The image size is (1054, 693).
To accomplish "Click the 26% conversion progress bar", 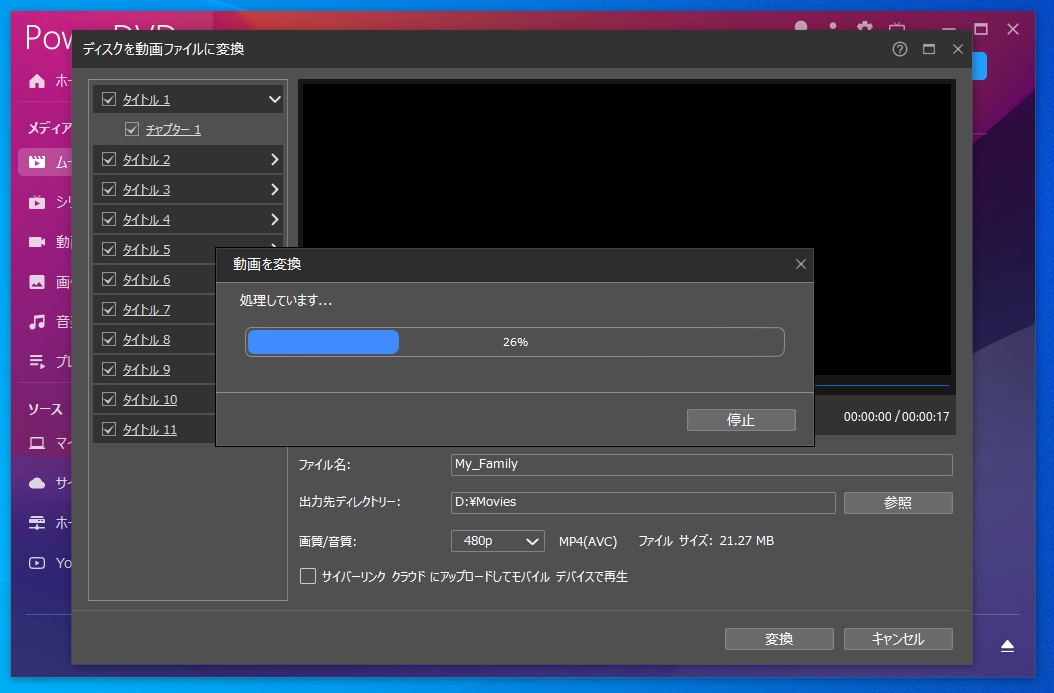I will coord(515,342).
